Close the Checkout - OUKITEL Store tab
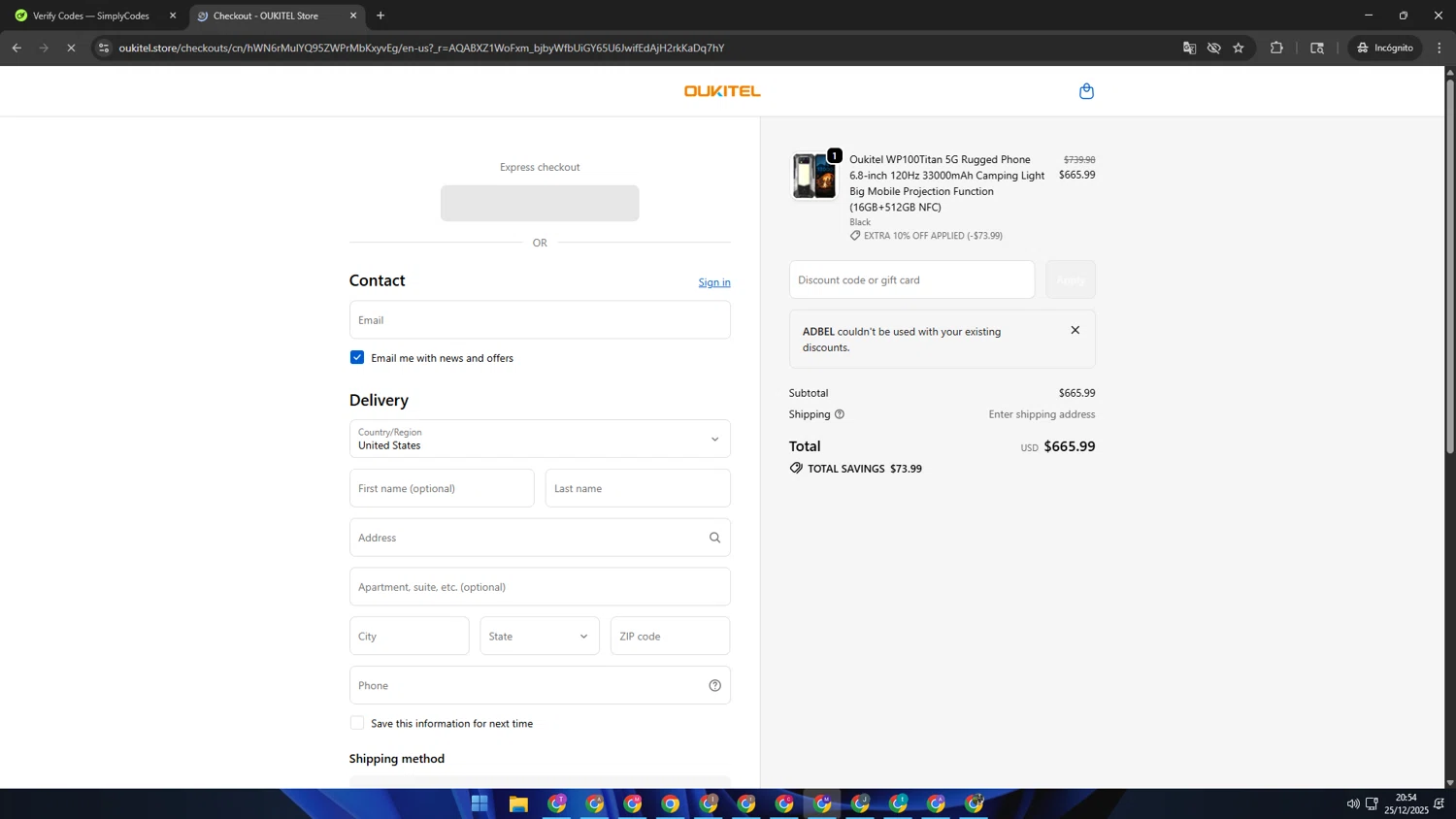The image size is (1456, 819). click(x=353, y=16)
